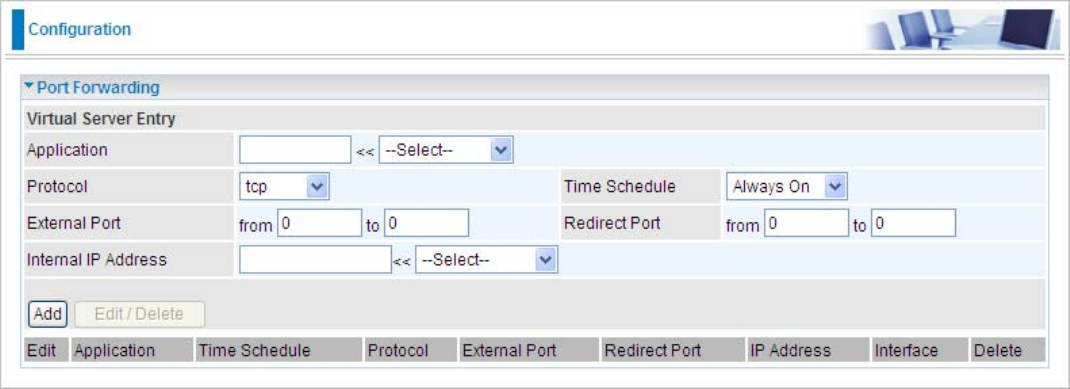Collapse the Port Forwarding section triangle
This screenshot has width=1070, height=389.
pos(29,87)
